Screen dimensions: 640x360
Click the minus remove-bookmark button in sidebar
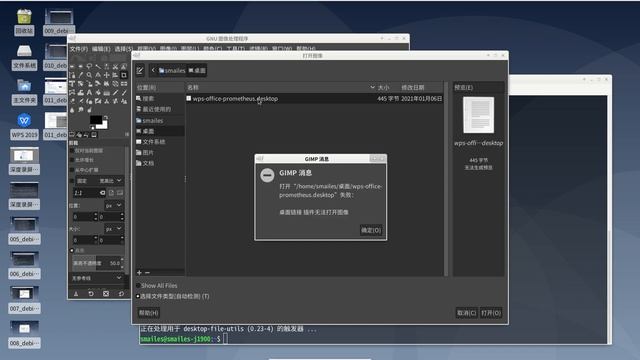tap(147, 272)
